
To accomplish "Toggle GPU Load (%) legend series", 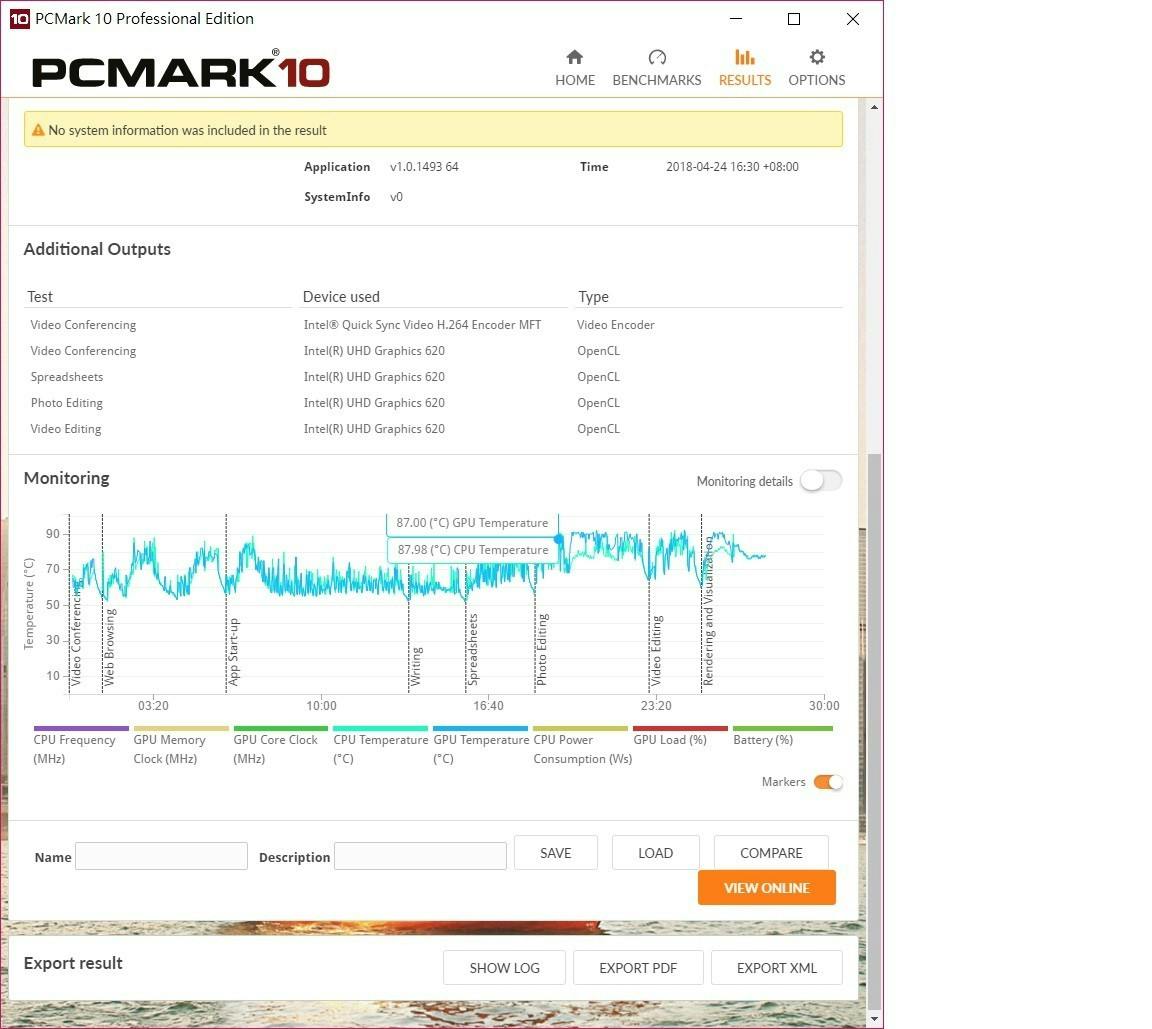I will pyautogui.click(x=680, y=736).
